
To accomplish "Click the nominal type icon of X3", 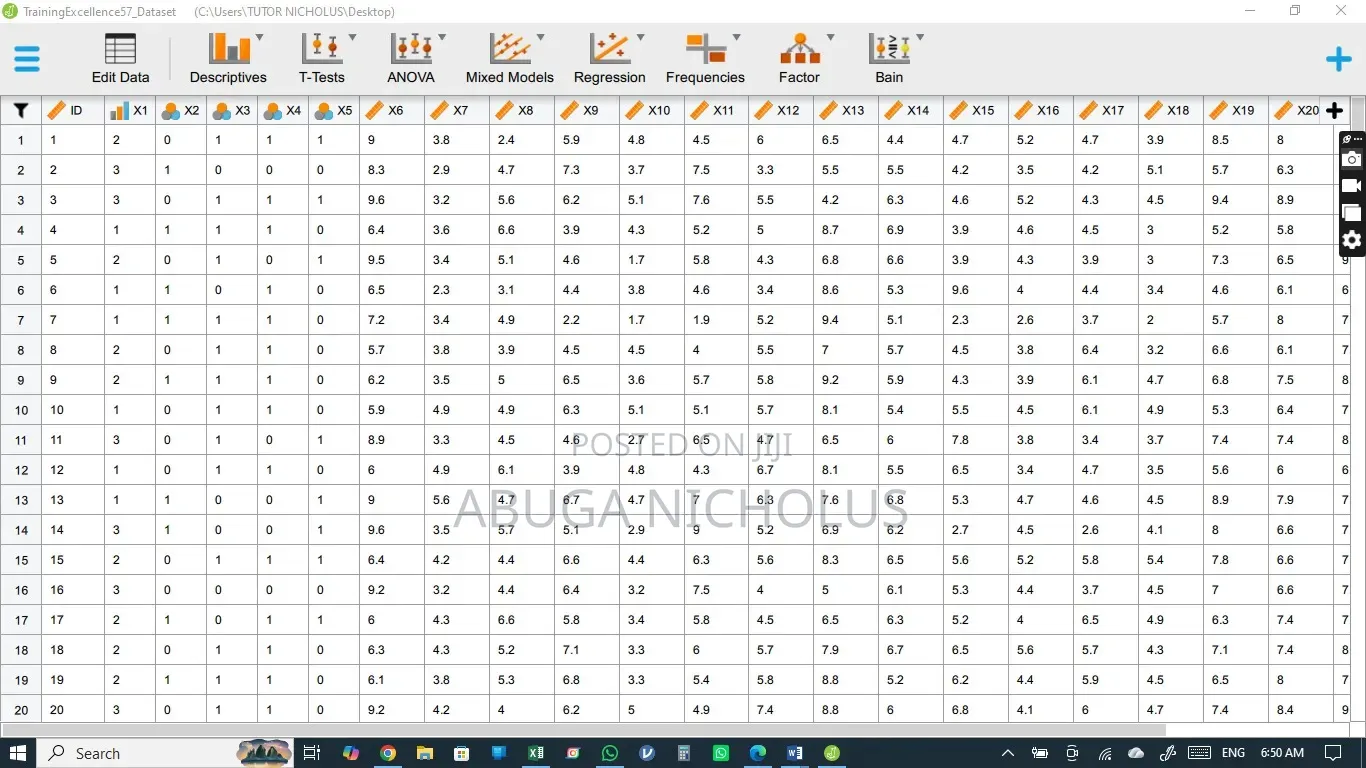I will click(221, 111).
